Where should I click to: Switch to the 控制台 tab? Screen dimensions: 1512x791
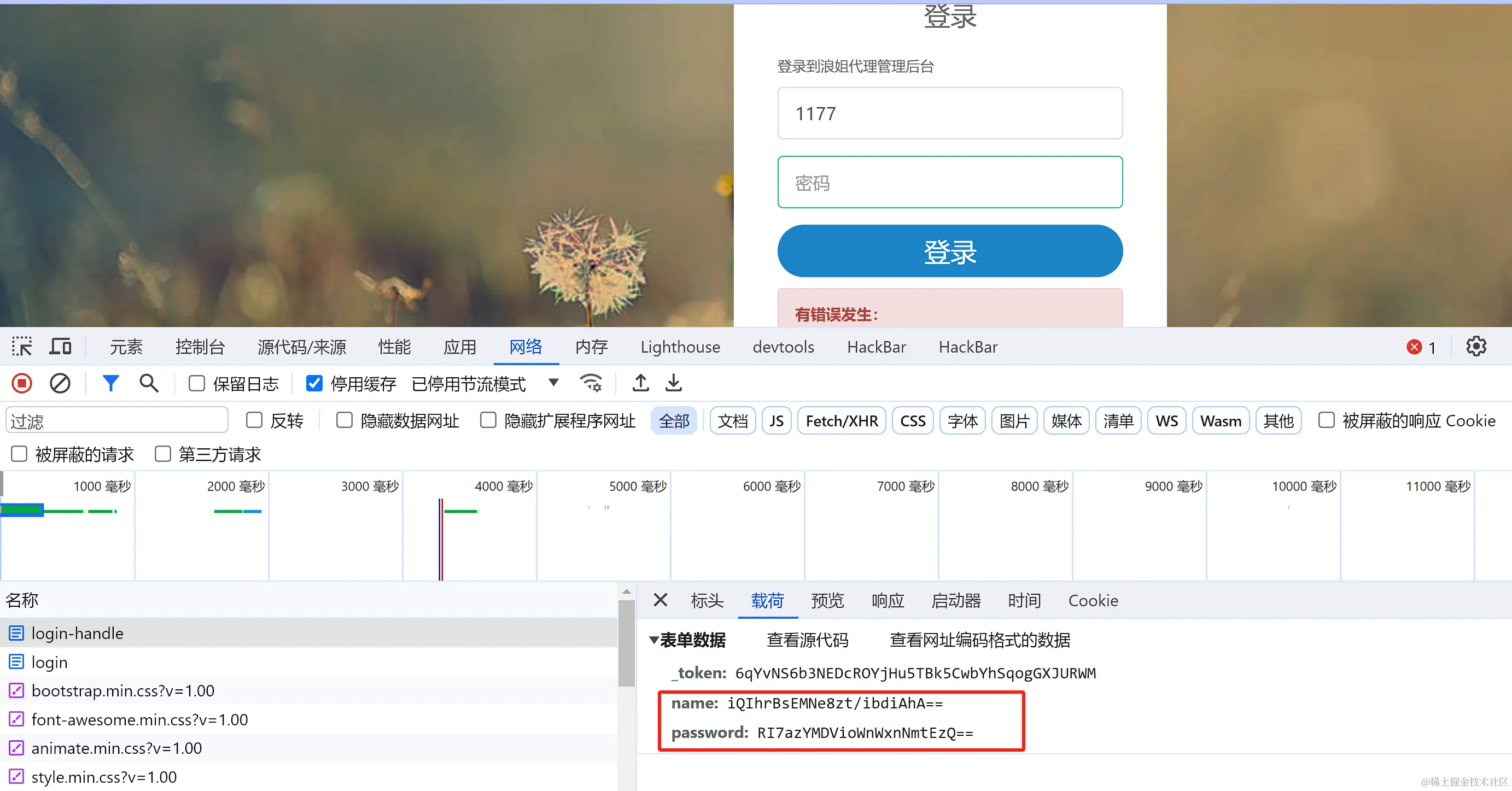tap(200, 347)
